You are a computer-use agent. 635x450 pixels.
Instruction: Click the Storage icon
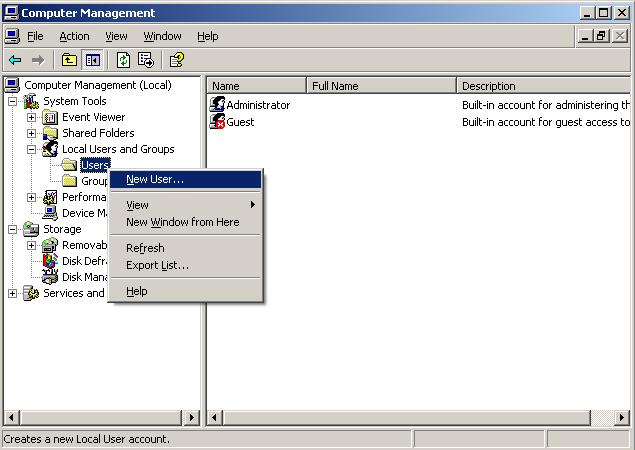(x=31, y=229)
